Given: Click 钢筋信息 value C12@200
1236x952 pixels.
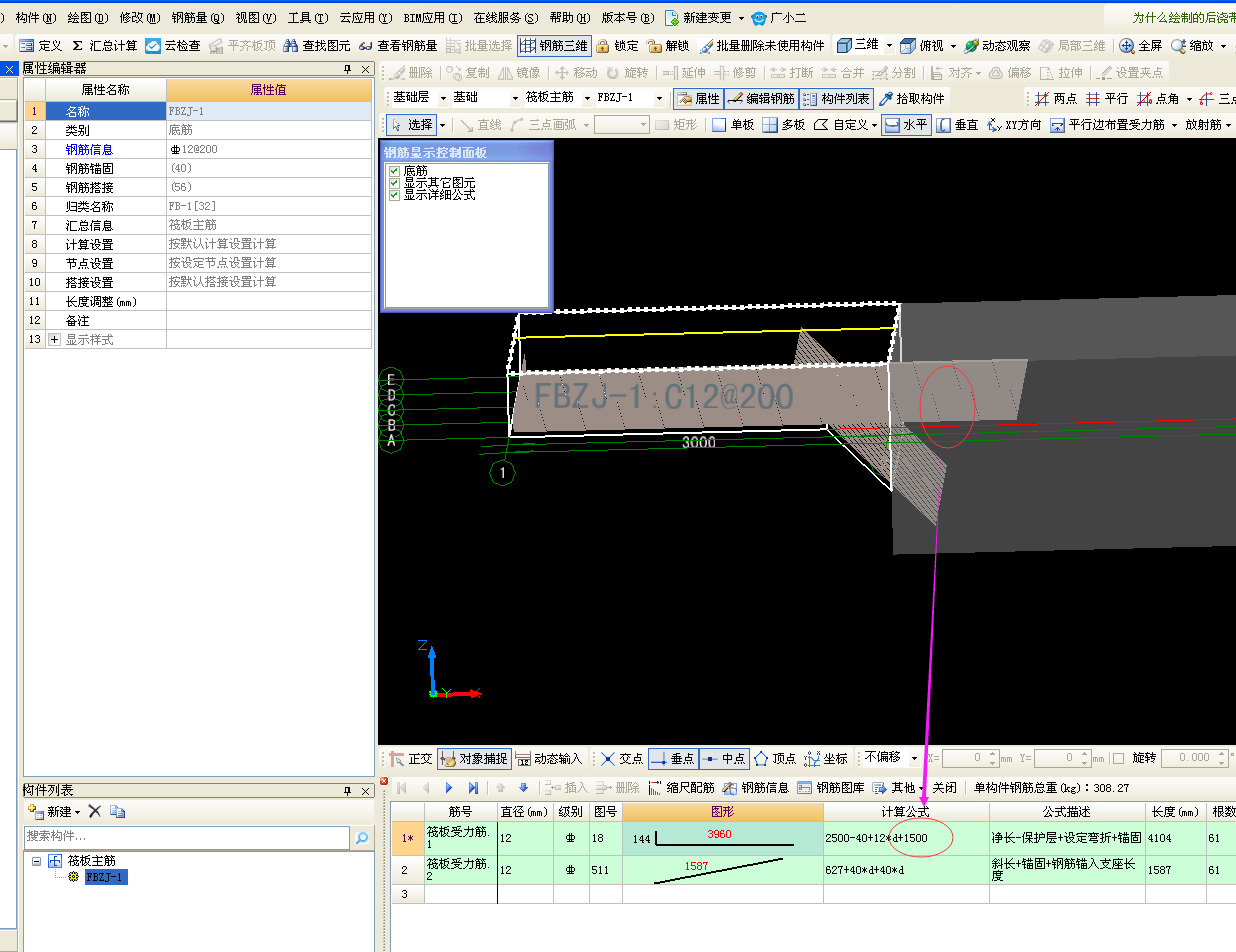Looking at the screenshot, I should coord(268,149).
